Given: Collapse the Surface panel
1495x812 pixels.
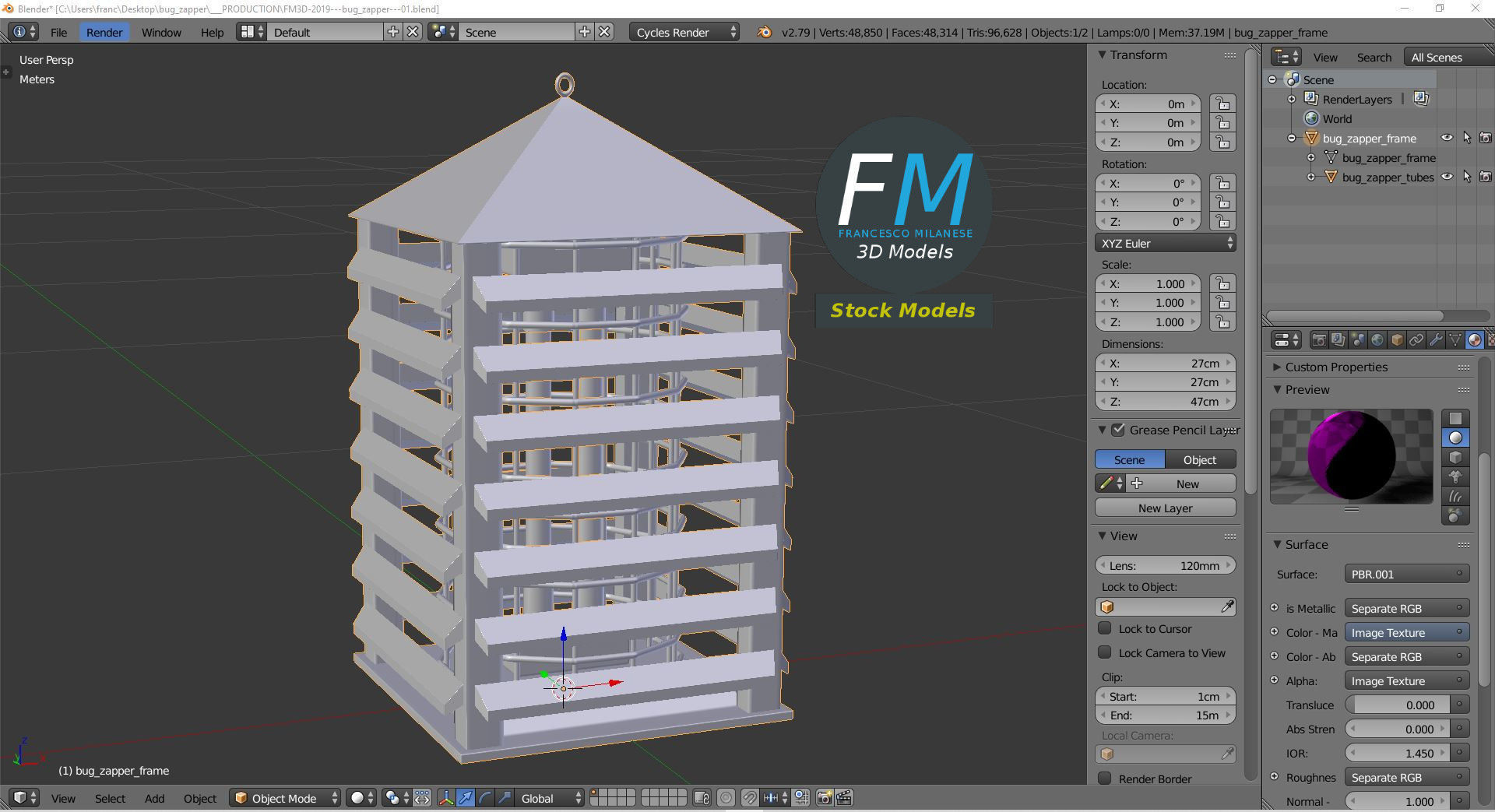Looking at the screenshot, I should pyautogui.click(x=1277, y=544).
